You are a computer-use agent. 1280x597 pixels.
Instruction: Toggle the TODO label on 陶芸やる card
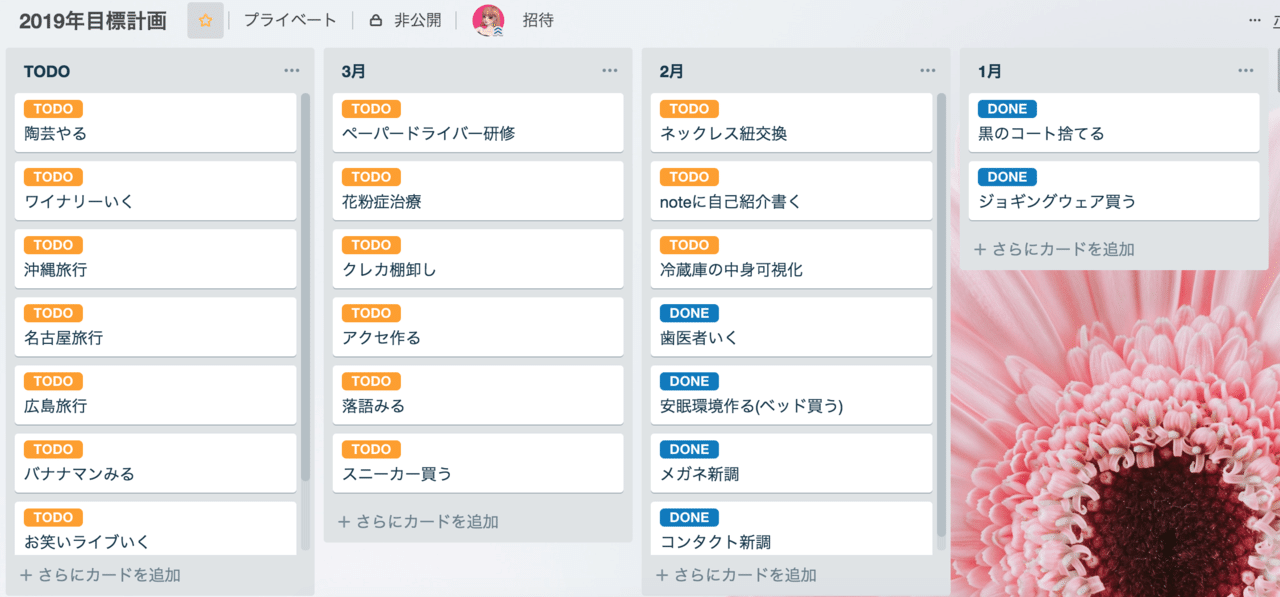53,108
